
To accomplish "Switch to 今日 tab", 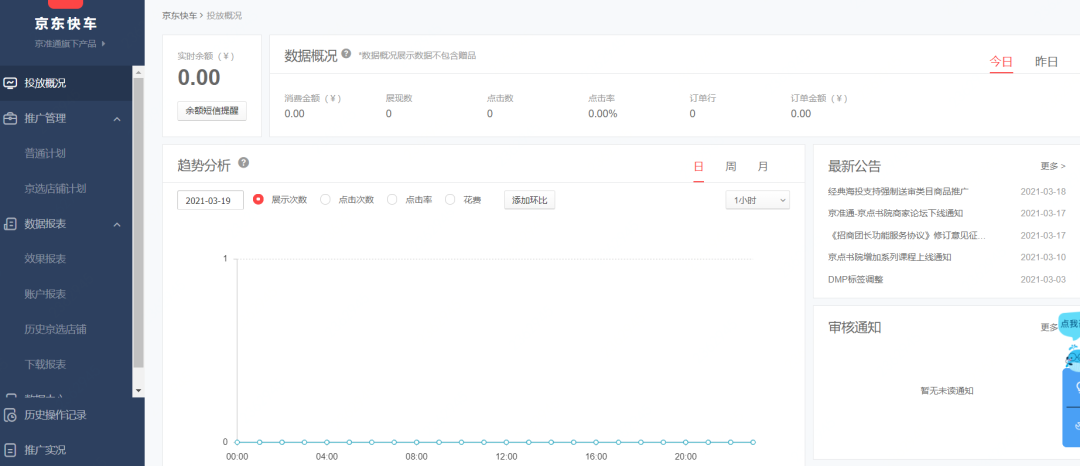I will point(1001,62).
